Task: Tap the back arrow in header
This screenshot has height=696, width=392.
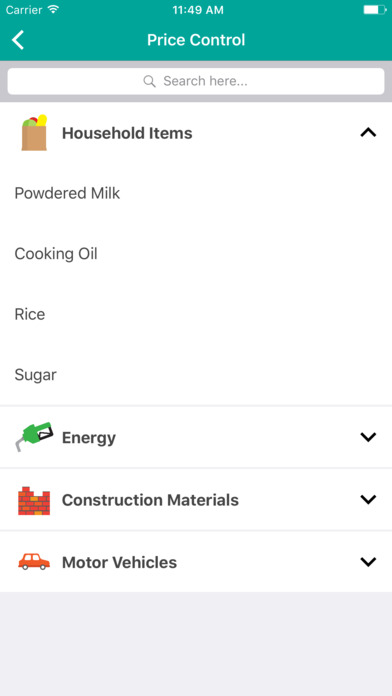Action: pos(18,40)
